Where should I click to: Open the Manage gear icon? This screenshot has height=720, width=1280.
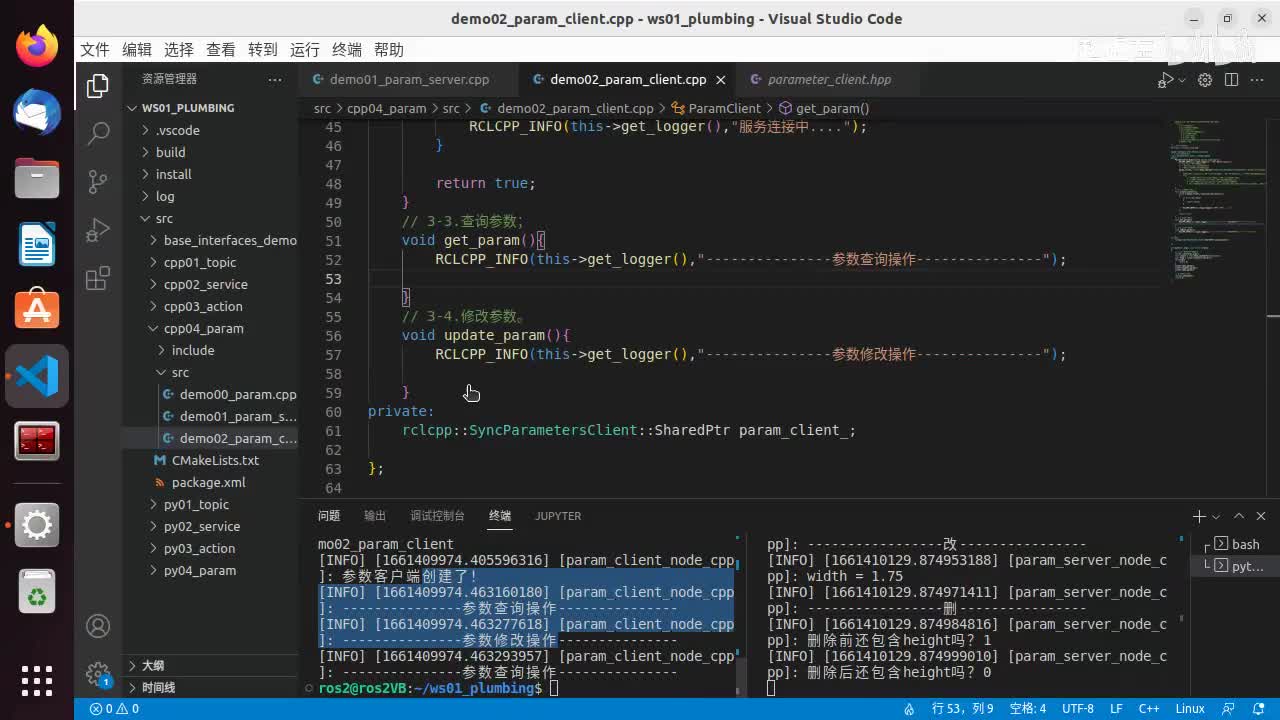(98, 673)
